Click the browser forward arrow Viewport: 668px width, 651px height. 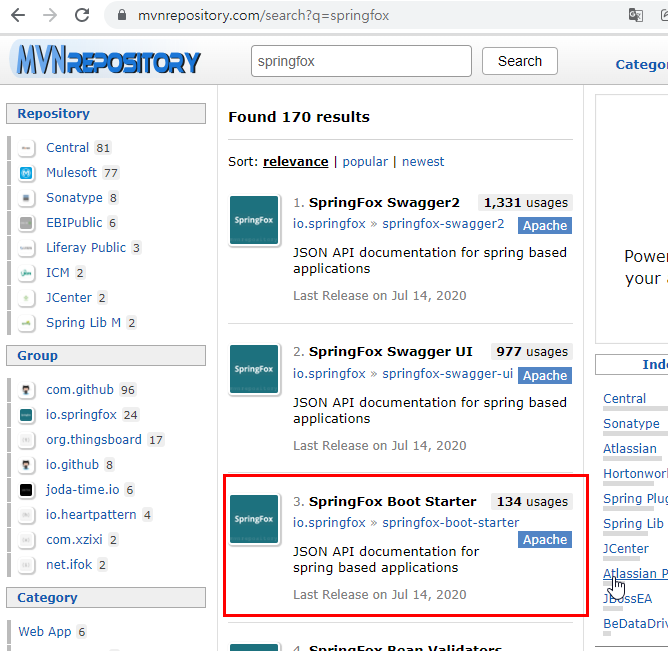[x=50, y=15]
